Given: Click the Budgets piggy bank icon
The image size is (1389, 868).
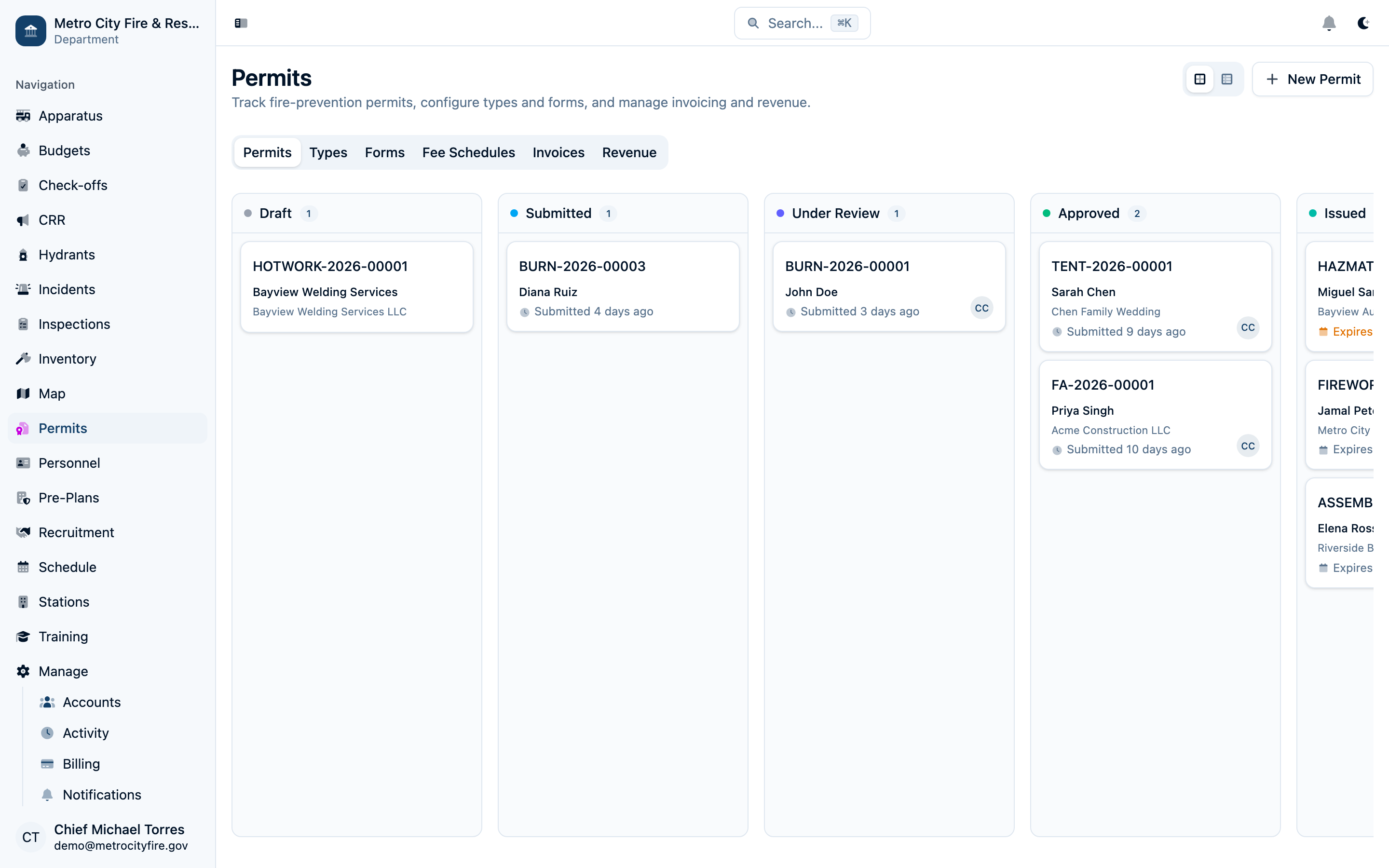Looking at the screenshot, I should (23, 150).
